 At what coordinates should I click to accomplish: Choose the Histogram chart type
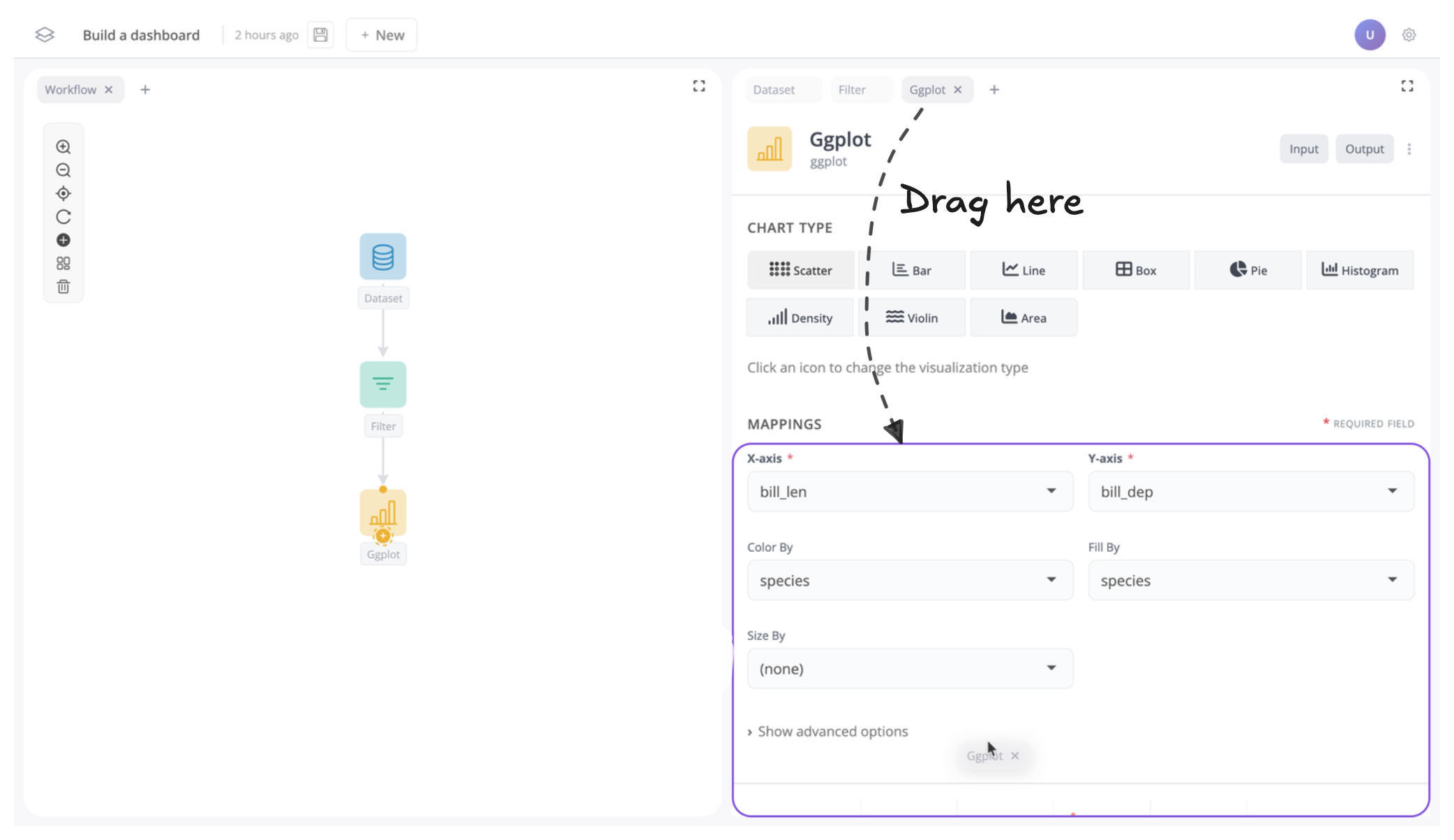1360,270
